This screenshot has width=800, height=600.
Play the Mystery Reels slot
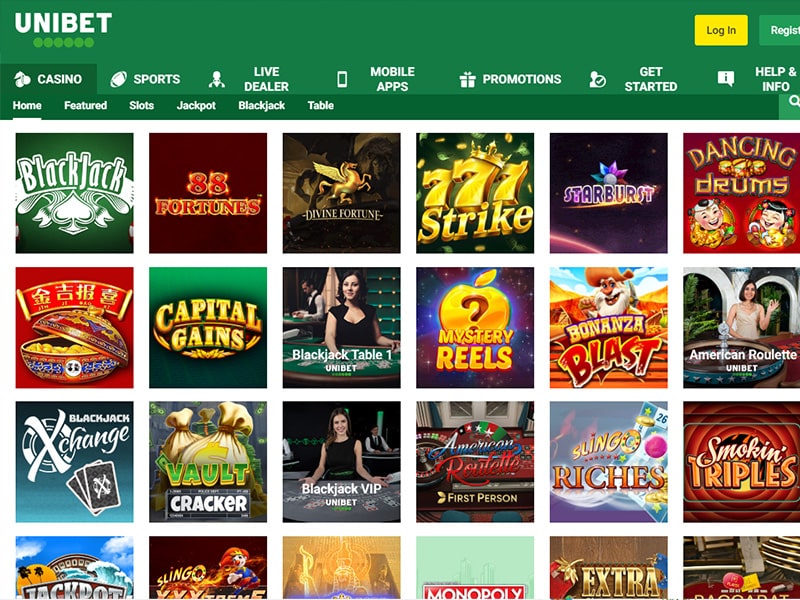pos(475,328)
